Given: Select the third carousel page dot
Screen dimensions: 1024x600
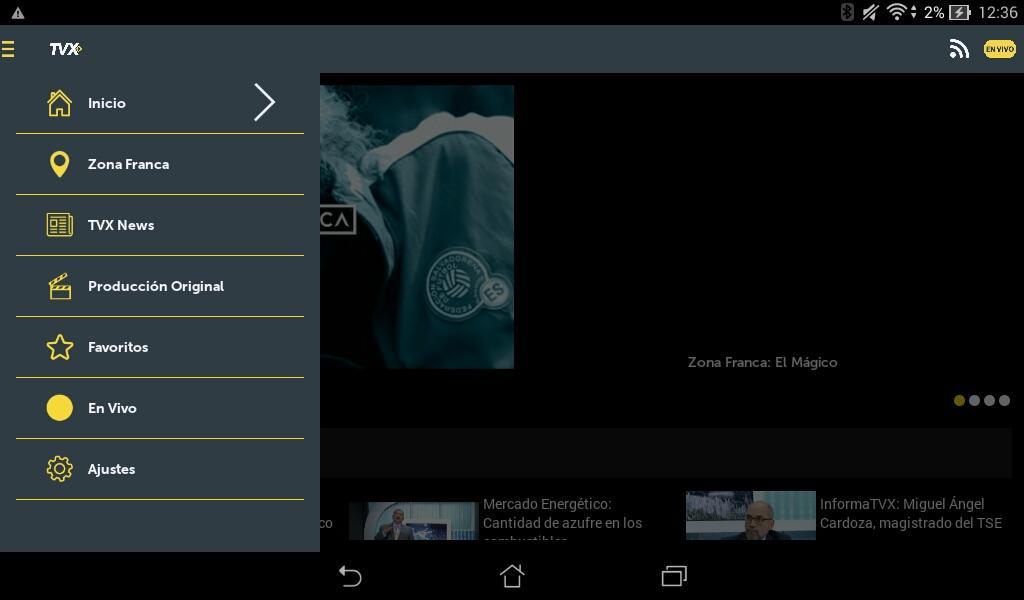Looking at the screenshot, I should click(989, 400).
